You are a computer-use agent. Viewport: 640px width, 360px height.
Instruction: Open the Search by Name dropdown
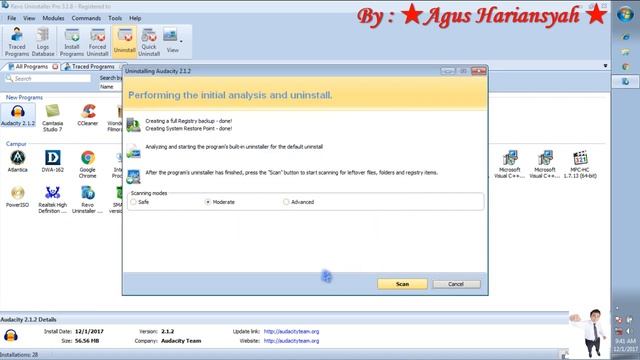[x=110, y=87]
